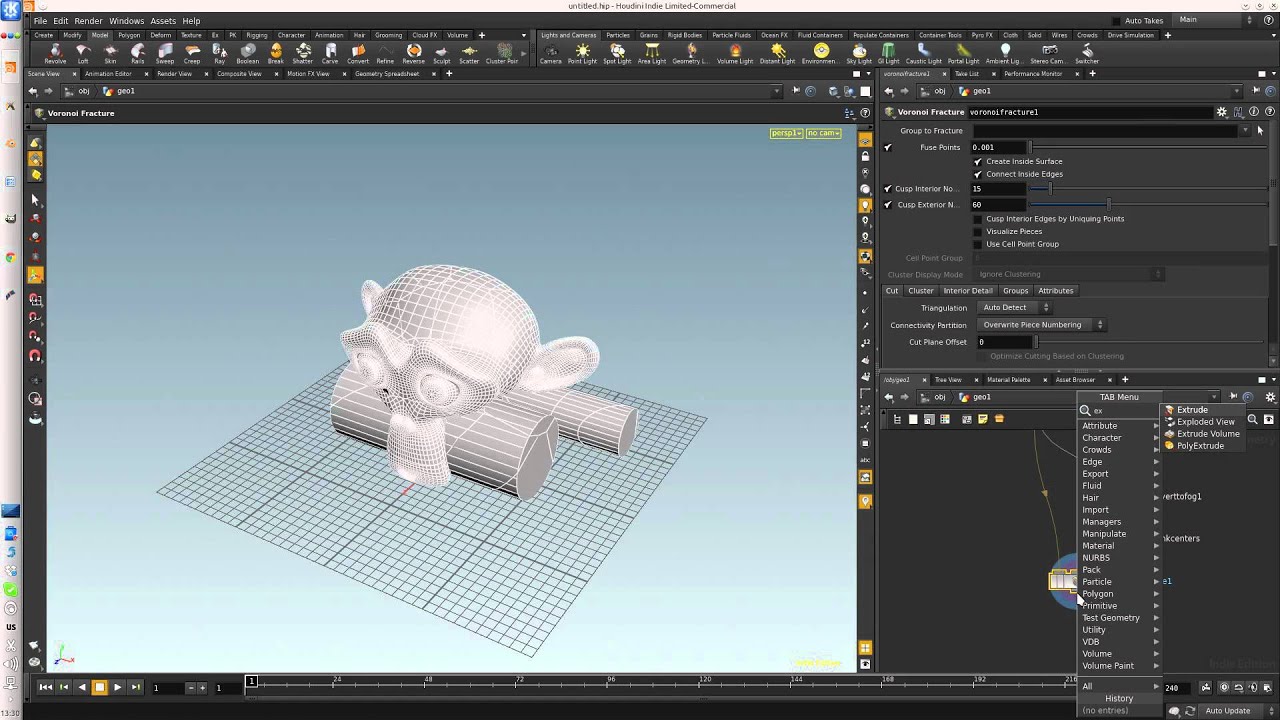Image resolution: width=1280 pixels, height=720 pixels.
Task: Switch to the Interior Detail tab
Action: (x=968, y=291)
